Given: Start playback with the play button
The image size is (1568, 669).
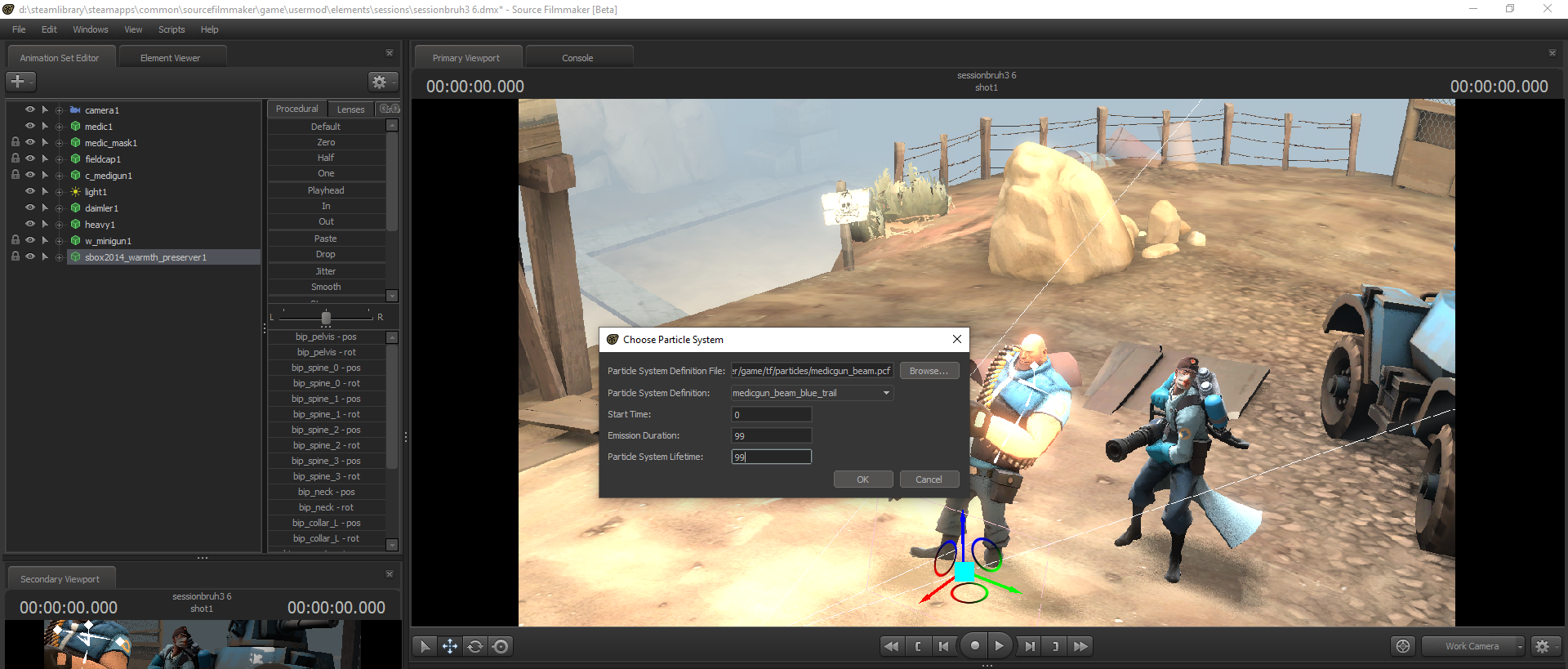Looking at the screenshot, I should pos(1000,645).
